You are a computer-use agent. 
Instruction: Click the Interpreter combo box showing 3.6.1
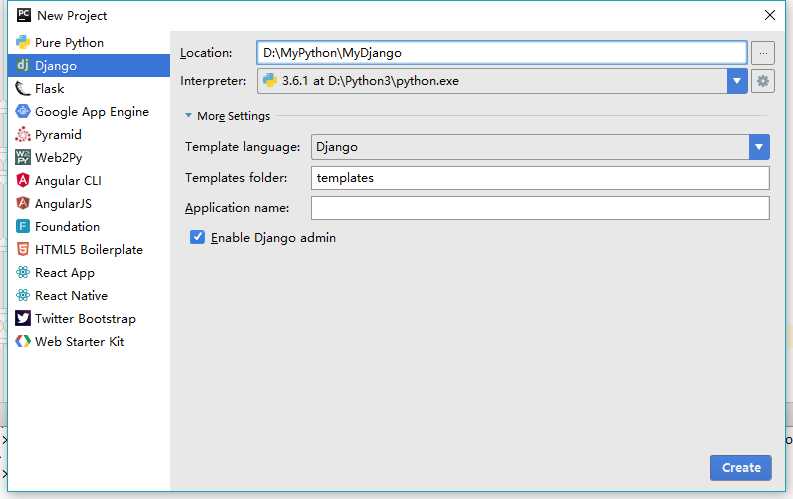(502, 81)
